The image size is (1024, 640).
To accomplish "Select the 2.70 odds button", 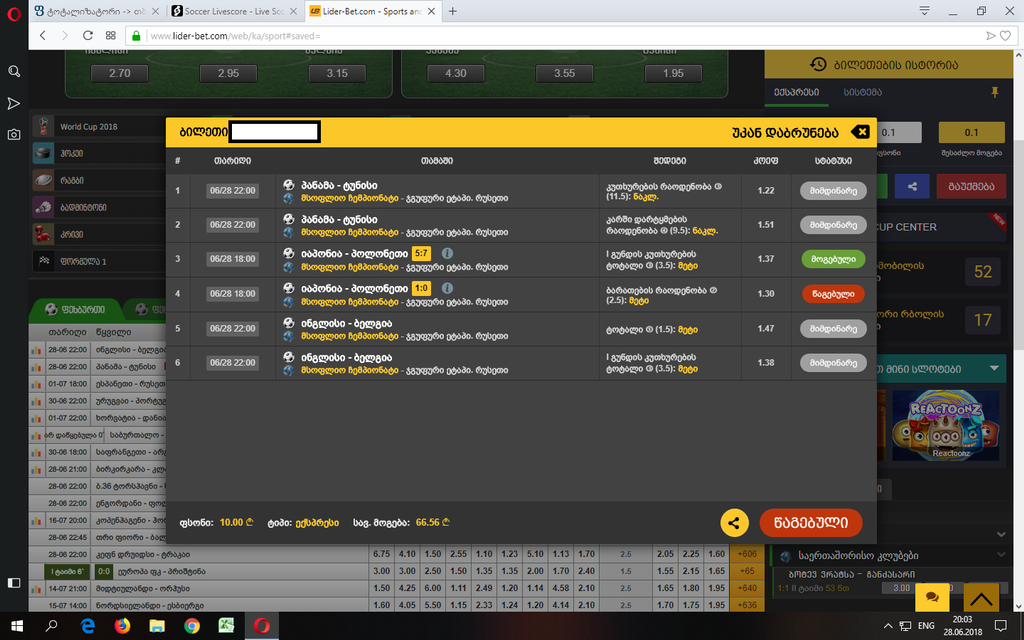I will point(120,73).
